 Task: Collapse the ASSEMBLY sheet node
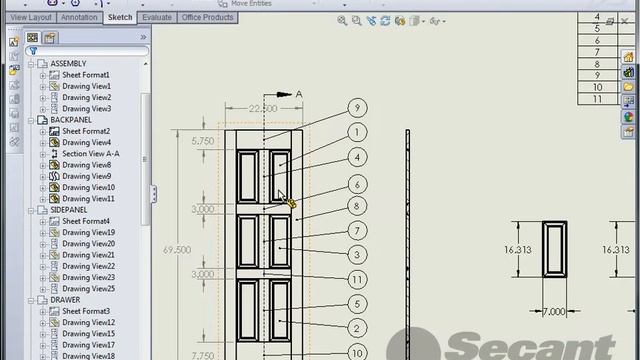click(x=31, y=64)
